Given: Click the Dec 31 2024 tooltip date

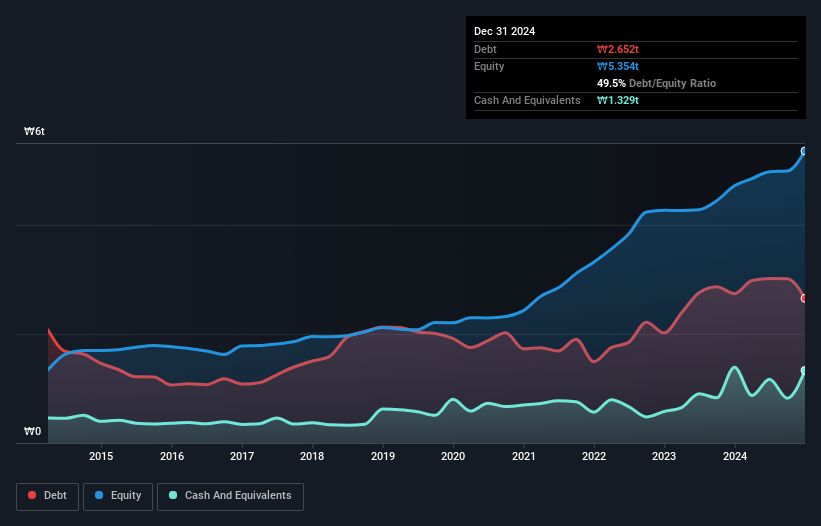Looking at the screenshot, I should (504, 31).
